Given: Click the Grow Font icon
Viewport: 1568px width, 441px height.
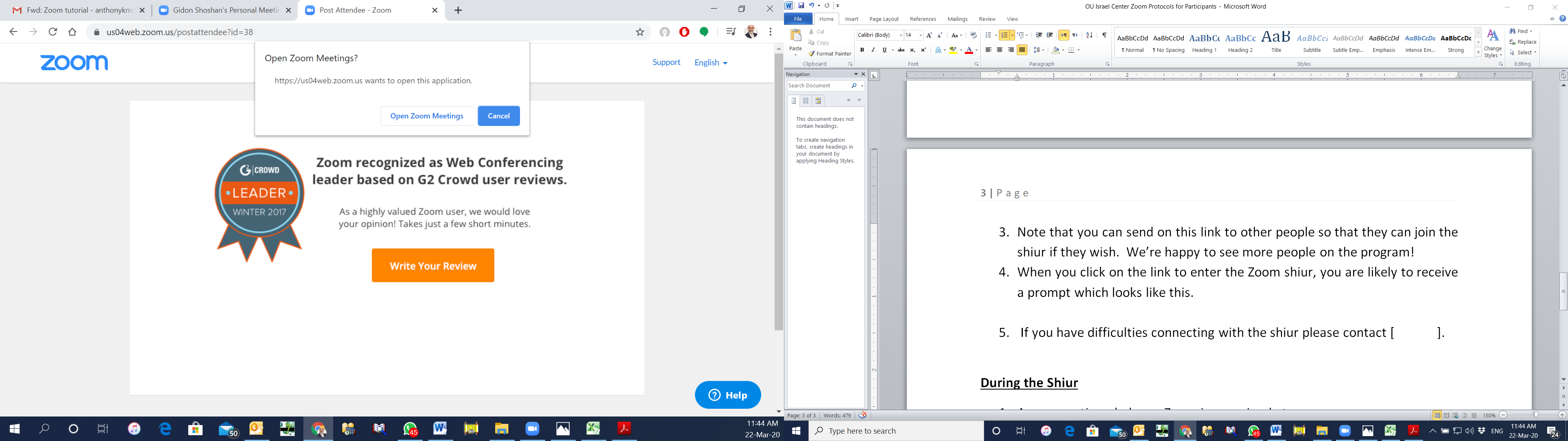Looking at the screenshot, I should (x=929, y=36).
